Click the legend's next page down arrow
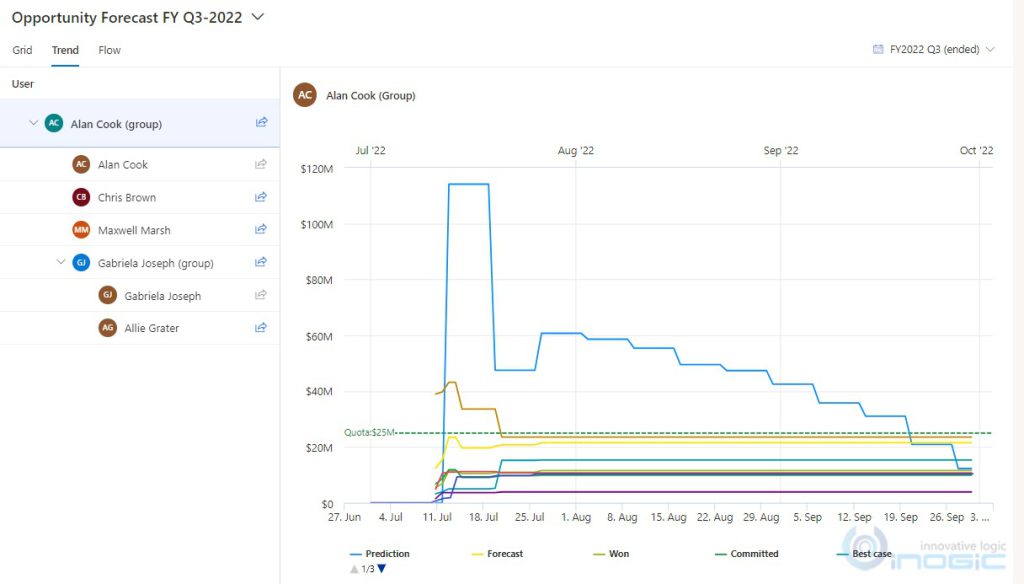Screen dimensions: 1024x584 coord(383,567)
